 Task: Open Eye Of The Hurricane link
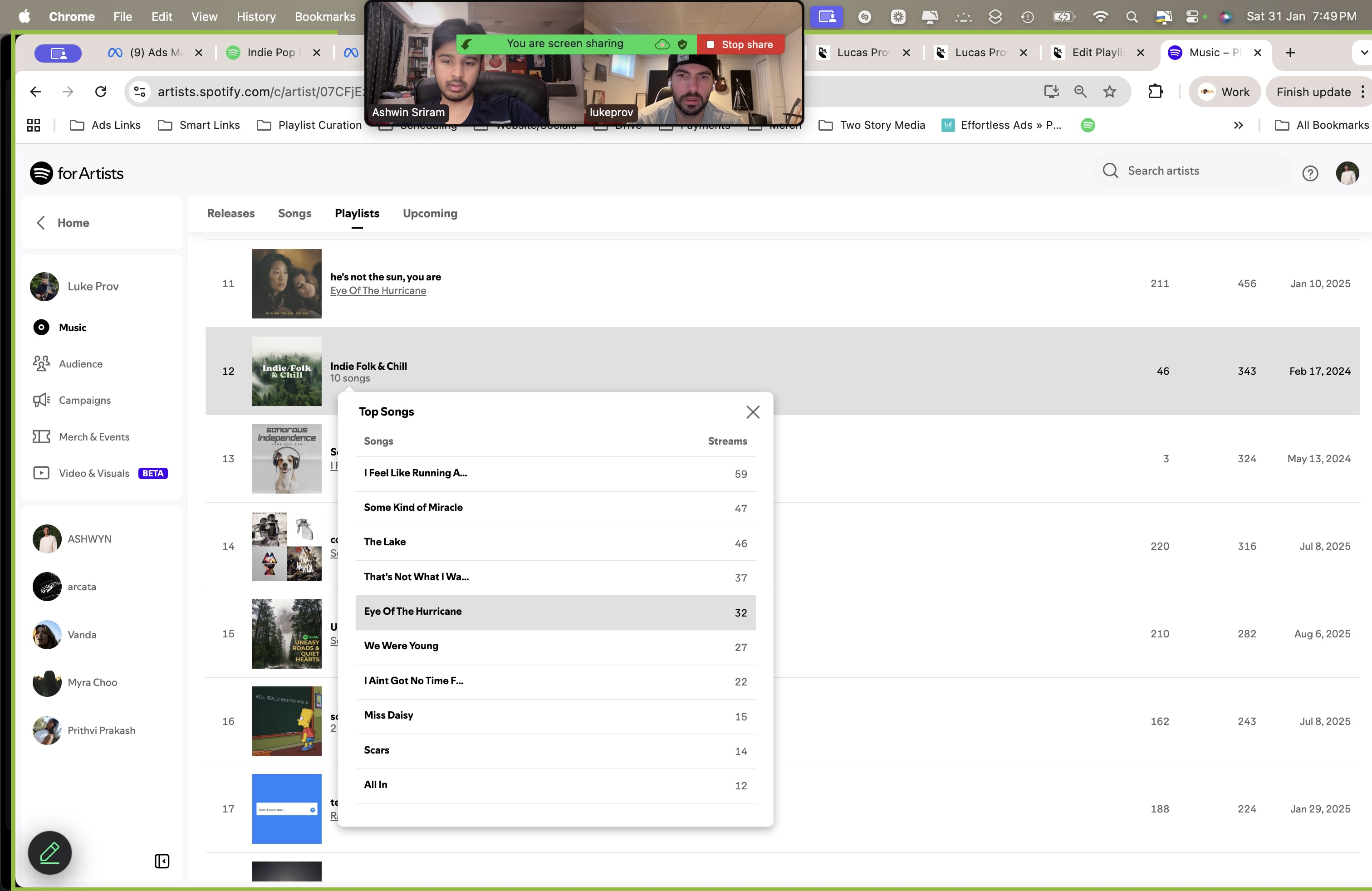pos(377,290)
